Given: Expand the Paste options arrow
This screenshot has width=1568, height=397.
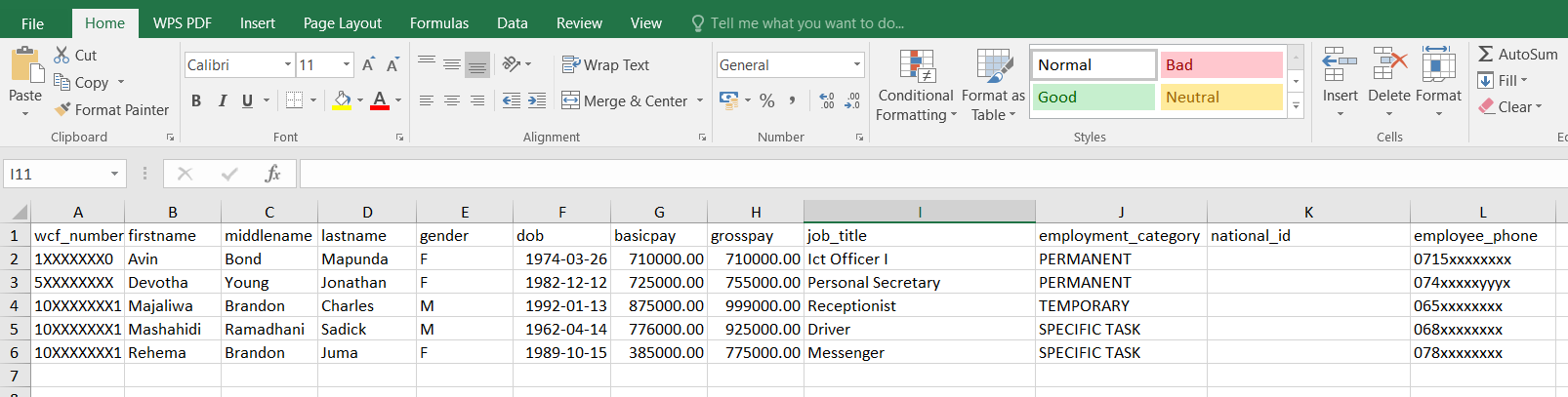Looking at the screenshot, I should pyautogui.click(x=25, y=114).
